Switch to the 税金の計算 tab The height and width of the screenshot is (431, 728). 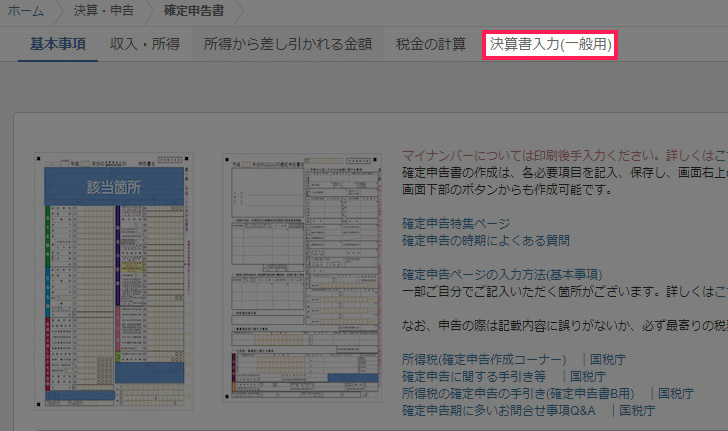point(430,44)
